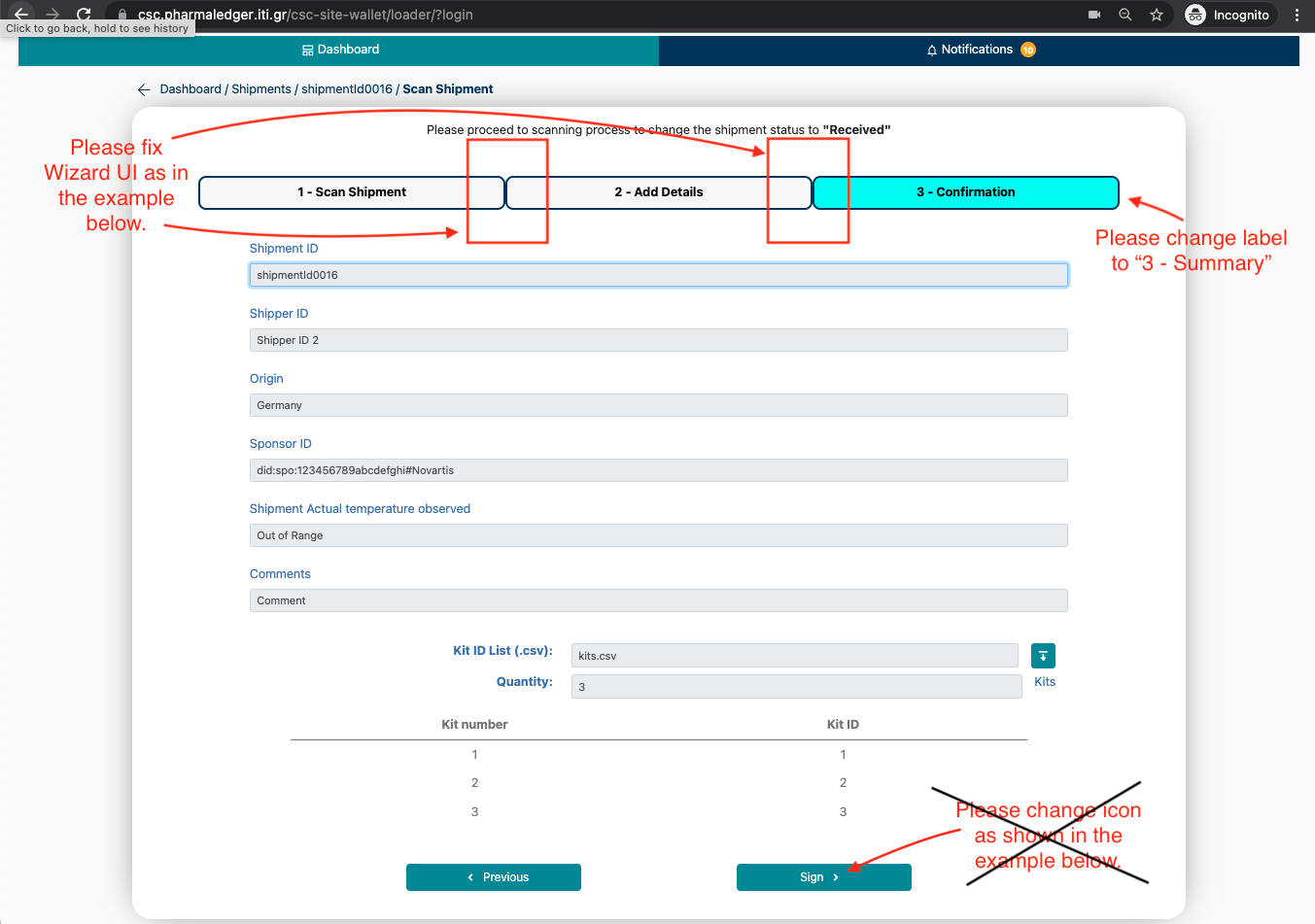Click the Dashboard grid icon in header
The image size is (1315, 924).
pyautogui.click(x=307, y=49)
